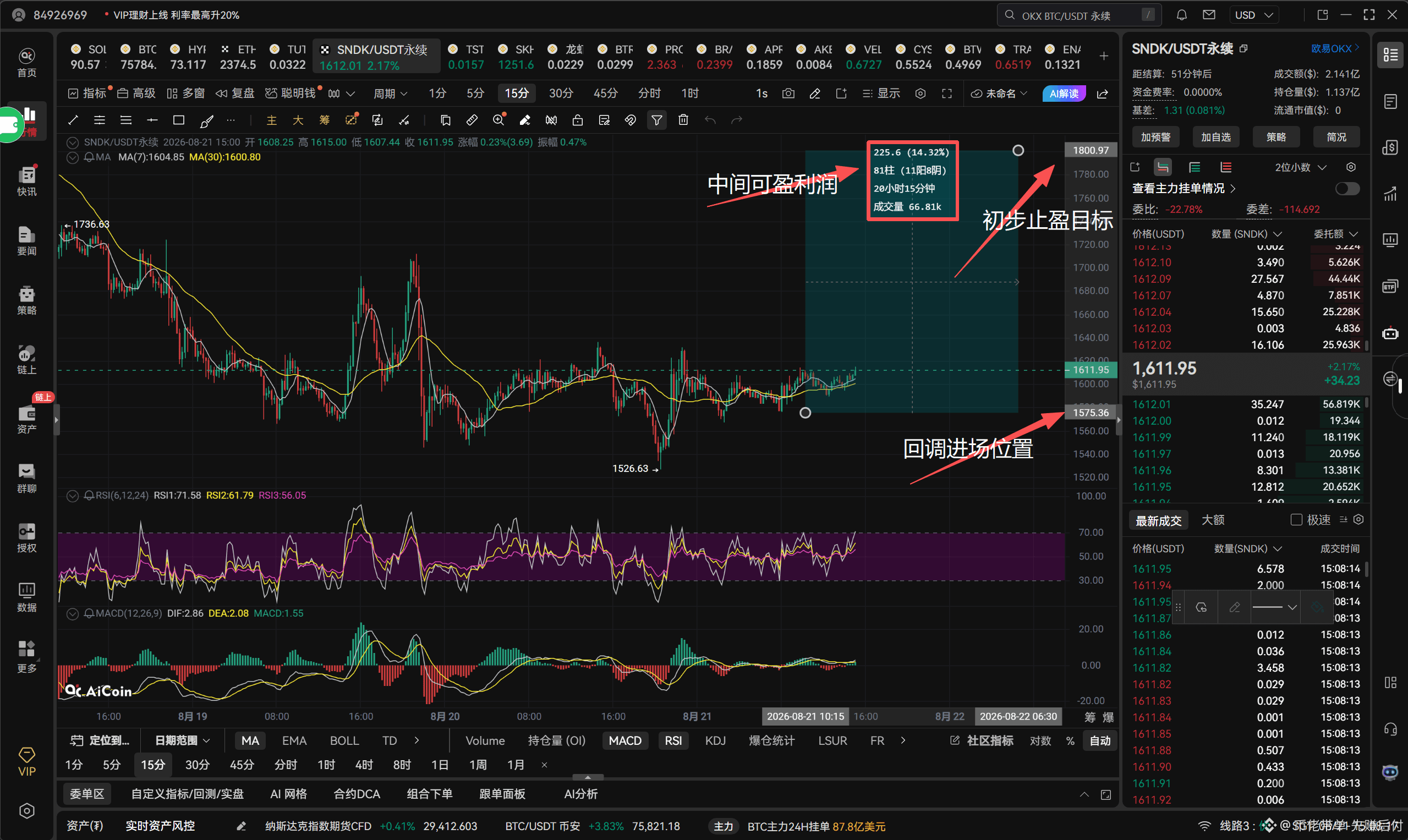
Task: Open the 未命名 layout dropdown
Action: [x=999, y=94]
